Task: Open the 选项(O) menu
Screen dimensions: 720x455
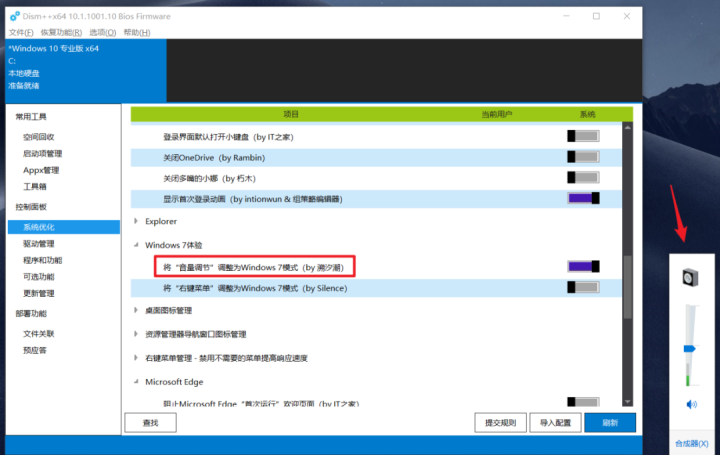Action: point(102,32)
